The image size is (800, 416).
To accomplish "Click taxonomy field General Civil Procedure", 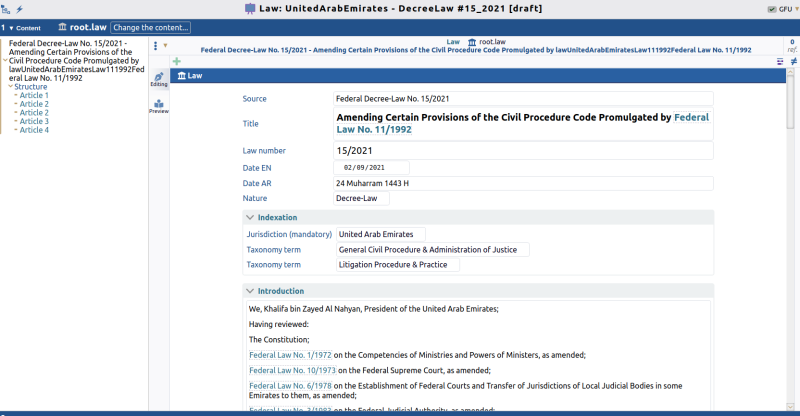I will (x=433, y=250).
